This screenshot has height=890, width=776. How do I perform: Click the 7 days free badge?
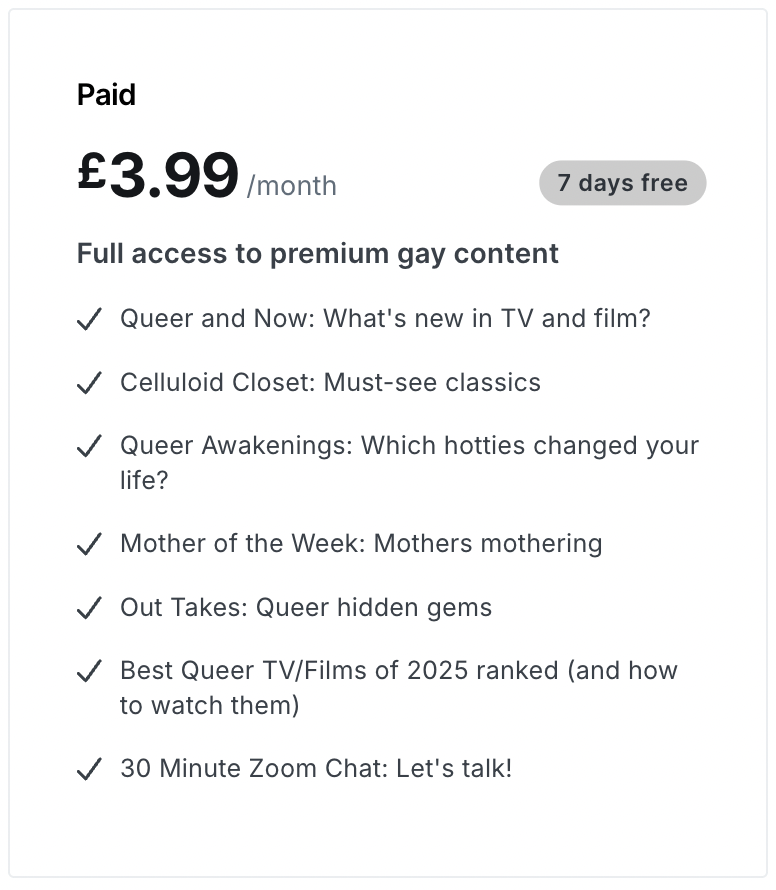click(622, 183)
